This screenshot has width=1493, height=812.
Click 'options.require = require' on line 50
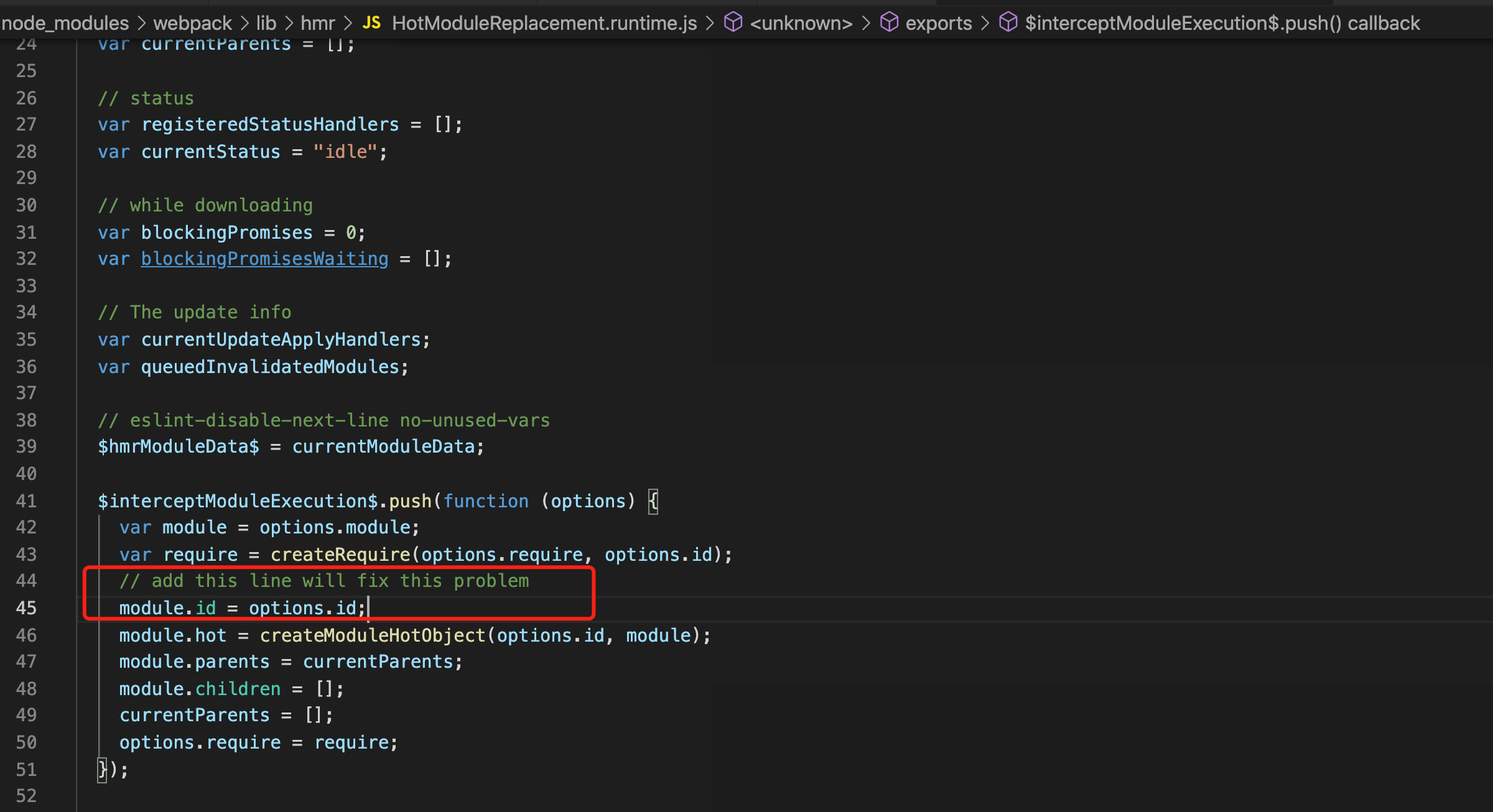pos(258,742)
